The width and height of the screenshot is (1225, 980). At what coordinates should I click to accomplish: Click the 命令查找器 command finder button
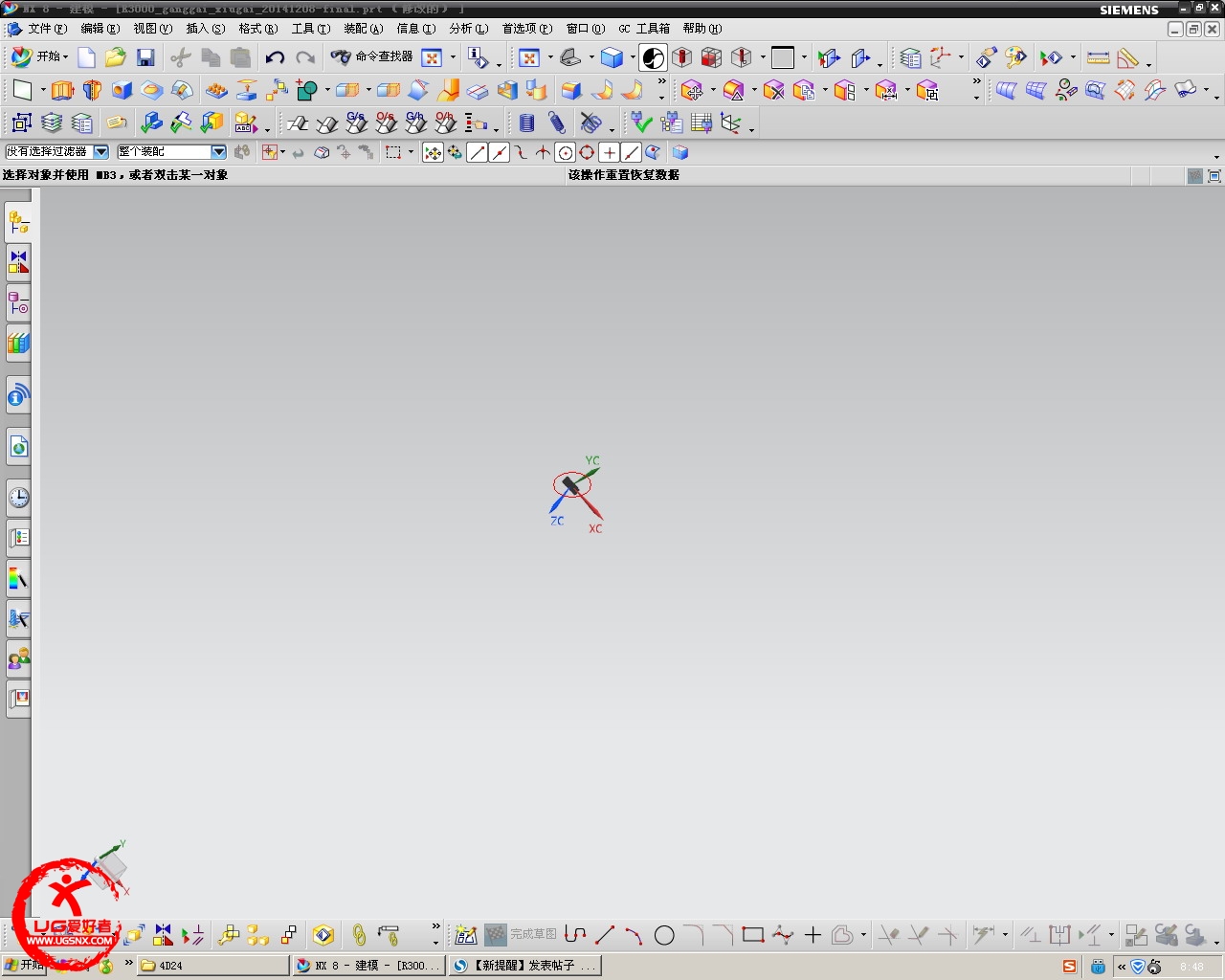click(371, 57)
